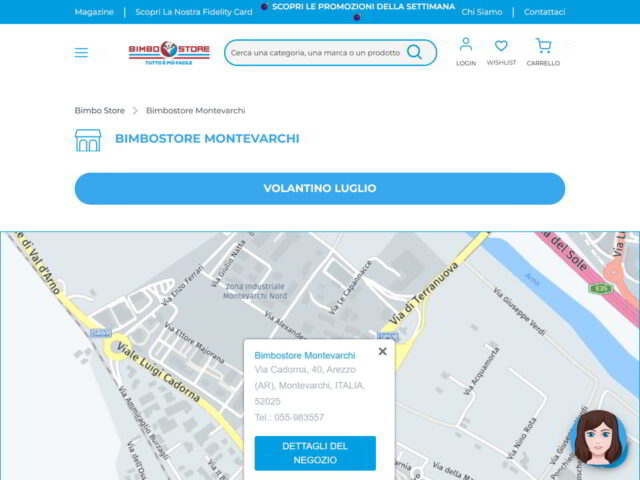Click the E35 highway marker on map
The image size is (640, 480).
tap(601, 289)
